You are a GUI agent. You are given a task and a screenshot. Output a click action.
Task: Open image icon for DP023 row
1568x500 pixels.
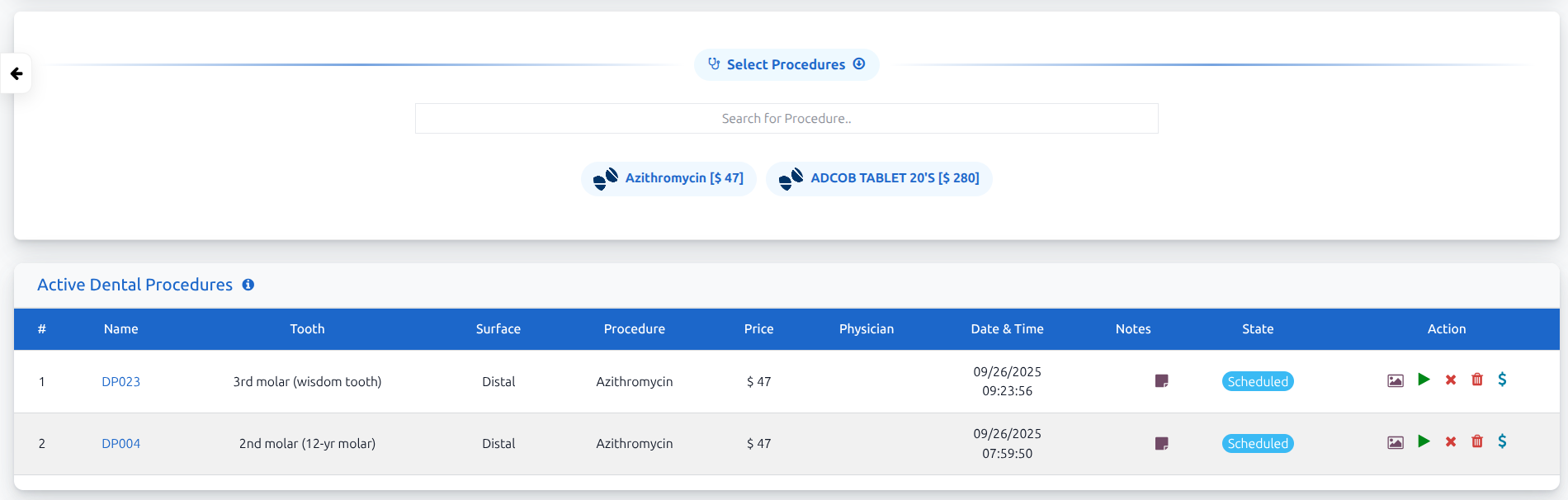click(x=1395, y=380)
